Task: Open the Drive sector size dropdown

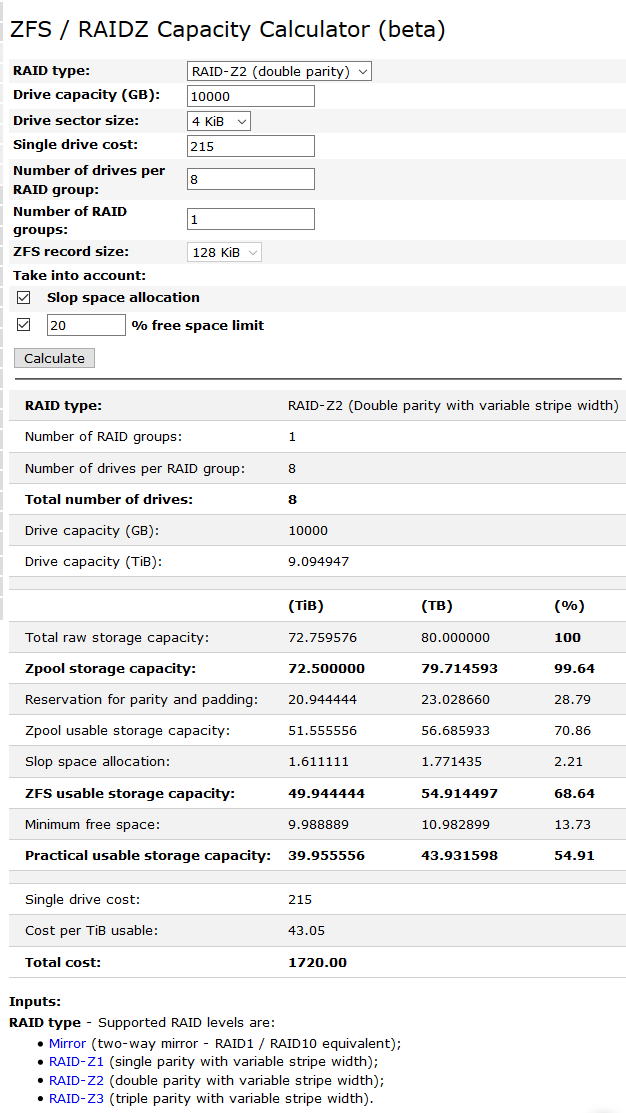Action: coord(219,121)
